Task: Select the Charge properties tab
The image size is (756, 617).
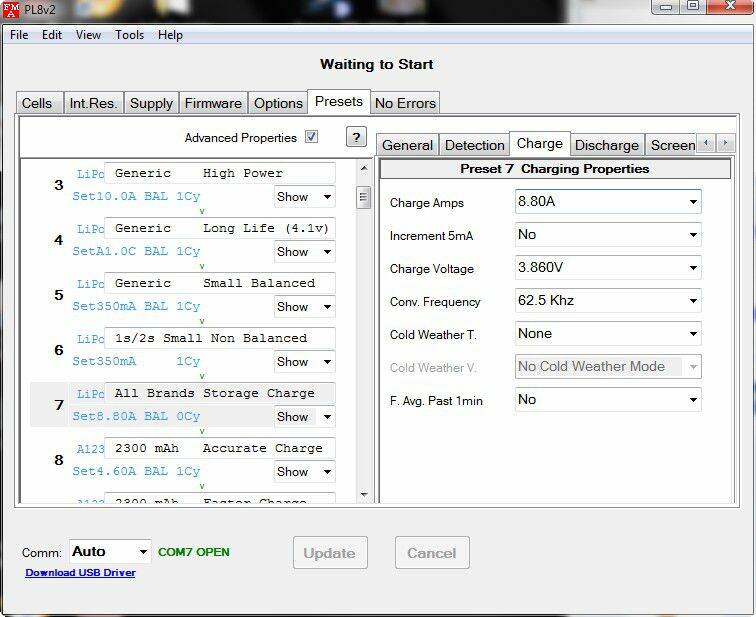Action: [540, 143]
